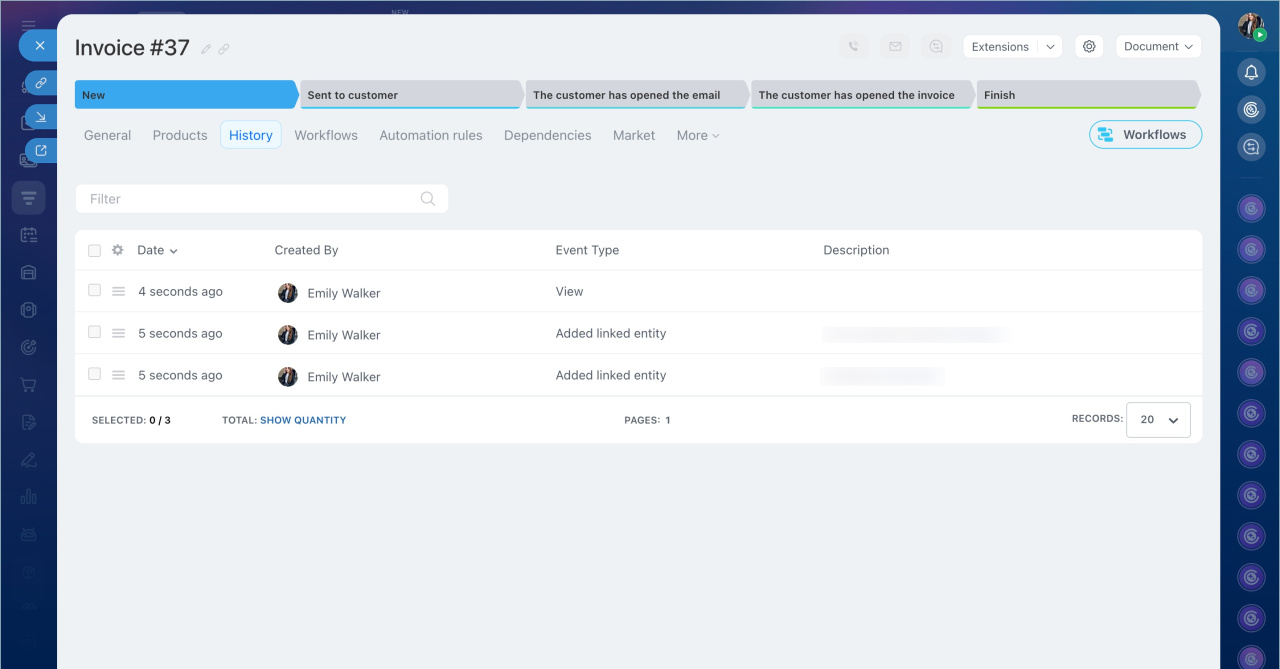Click the notifications bell icon

pos(1251,72)
